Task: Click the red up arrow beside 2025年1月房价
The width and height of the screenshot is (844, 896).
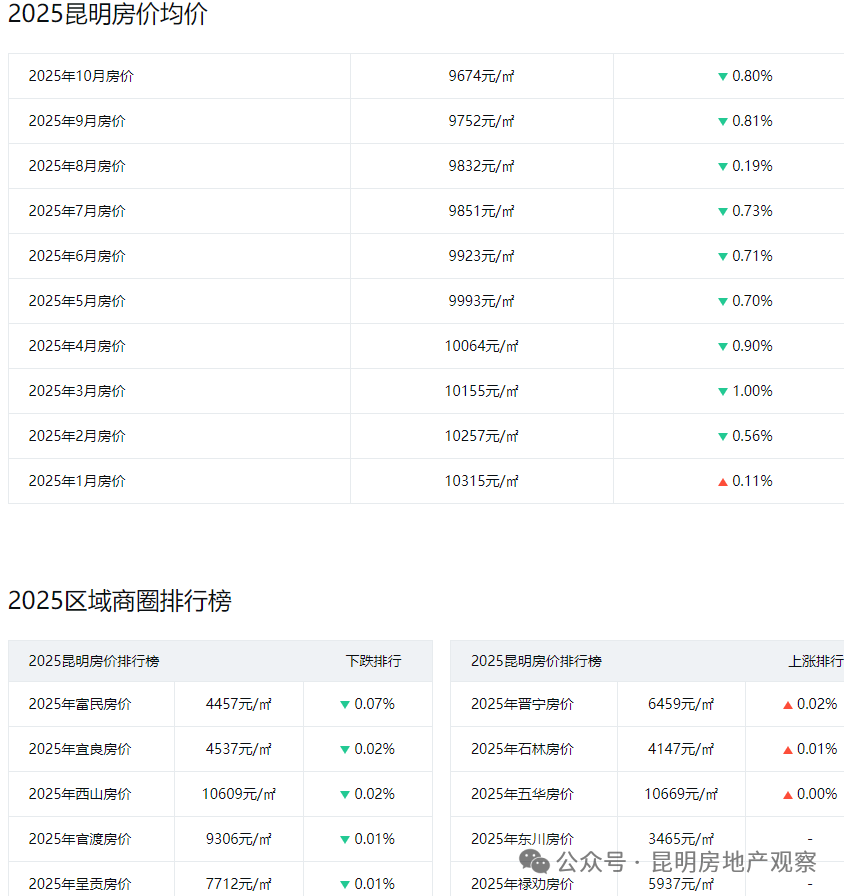Action: pos(722,481)
